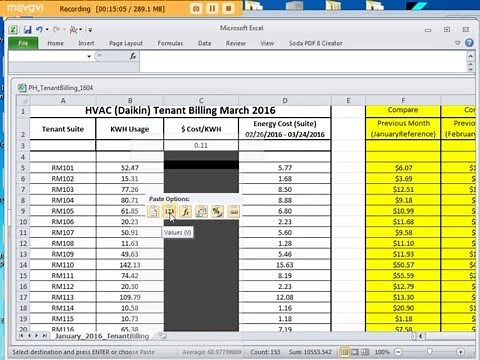The image size is (480, 360).
Task: Click workbook icon beside PH_TenantBilling_1604
Action: [x=22, y=88]
